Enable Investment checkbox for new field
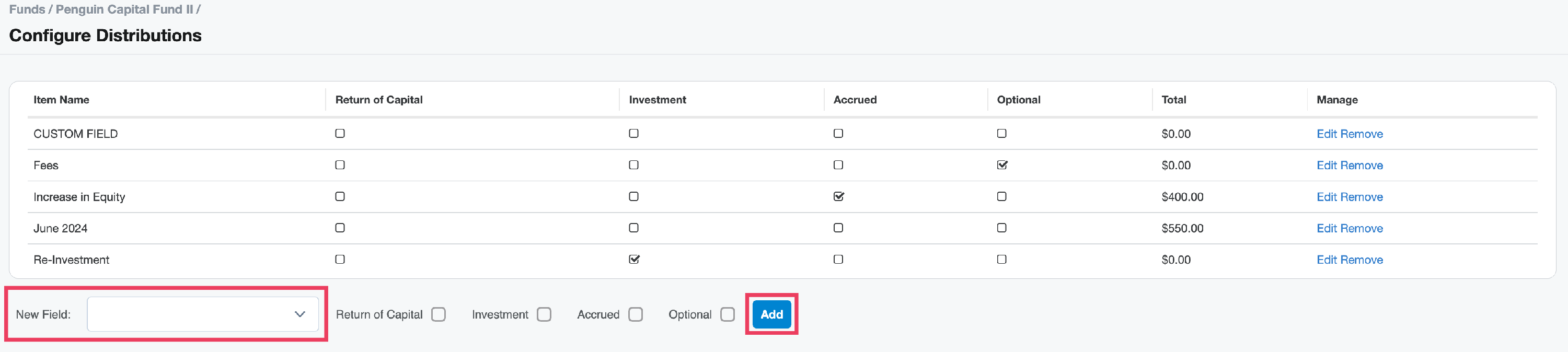Screen dimensions: 1568x352 [544, 314]
